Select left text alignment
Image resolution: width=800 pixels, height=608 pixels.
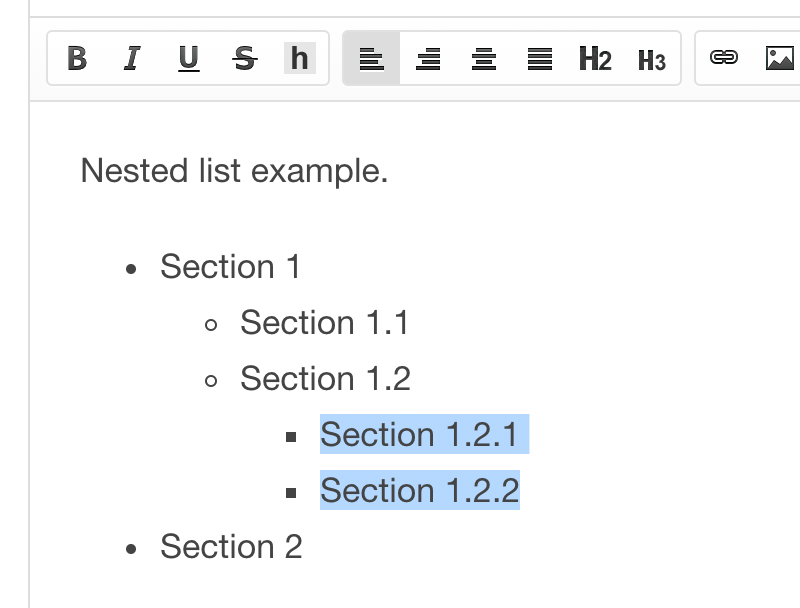point(371,58)
